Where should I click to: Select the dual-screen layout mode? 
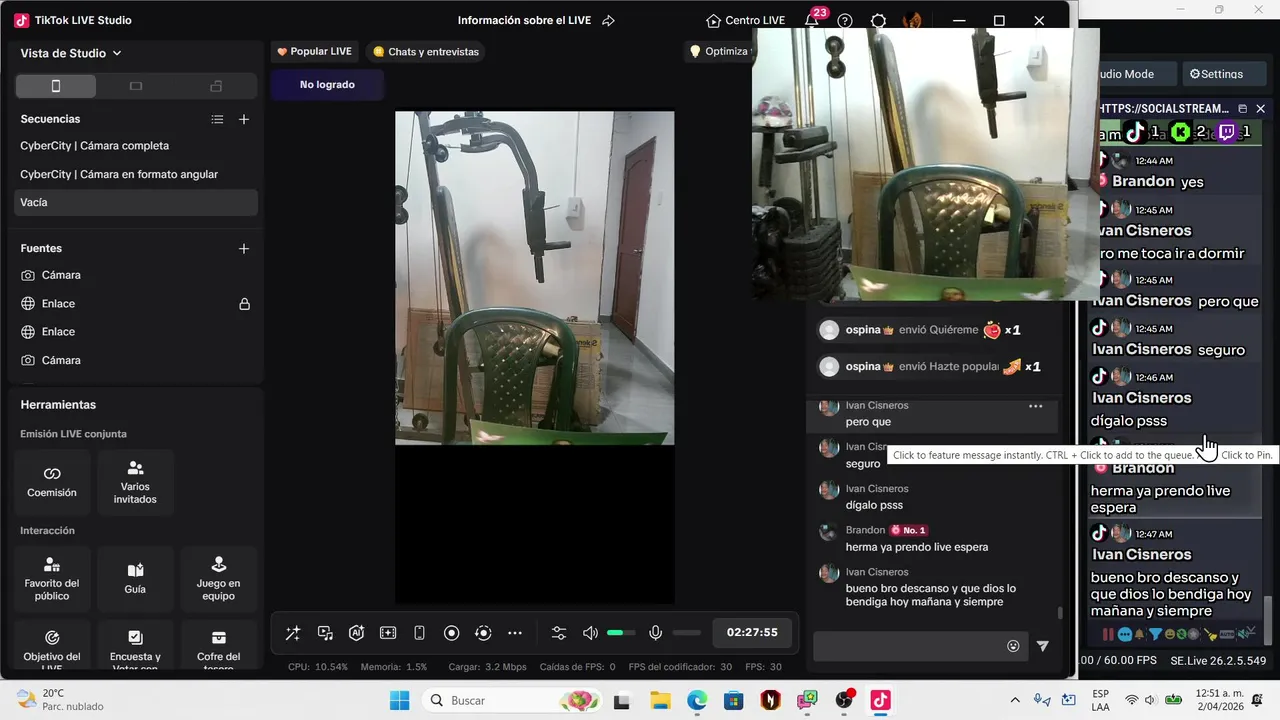pyautogui.click(x=216, y=86)
